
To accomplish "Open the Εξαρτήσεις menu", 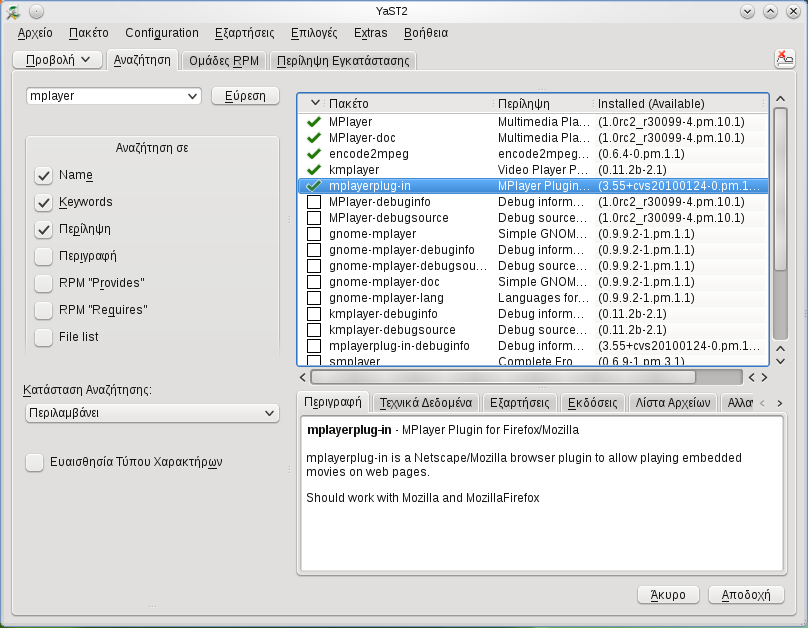I will (244, 33).
